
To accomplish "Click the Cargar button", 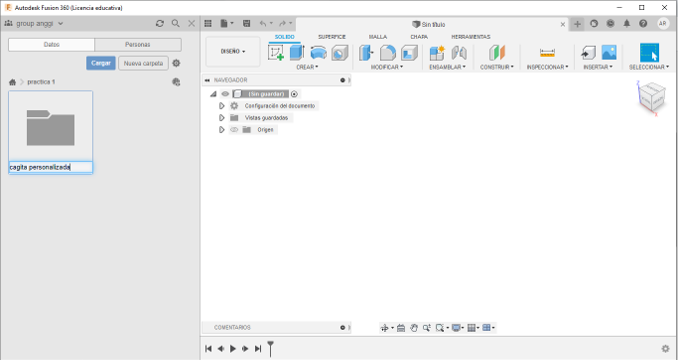I will tap(101, 63).
